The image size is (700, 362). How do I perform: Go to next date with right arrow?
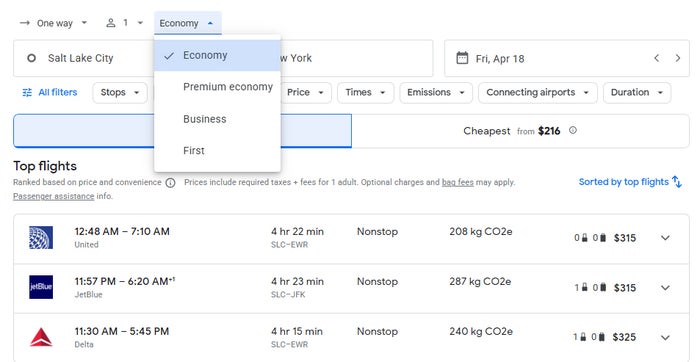(x=678, y=58)
